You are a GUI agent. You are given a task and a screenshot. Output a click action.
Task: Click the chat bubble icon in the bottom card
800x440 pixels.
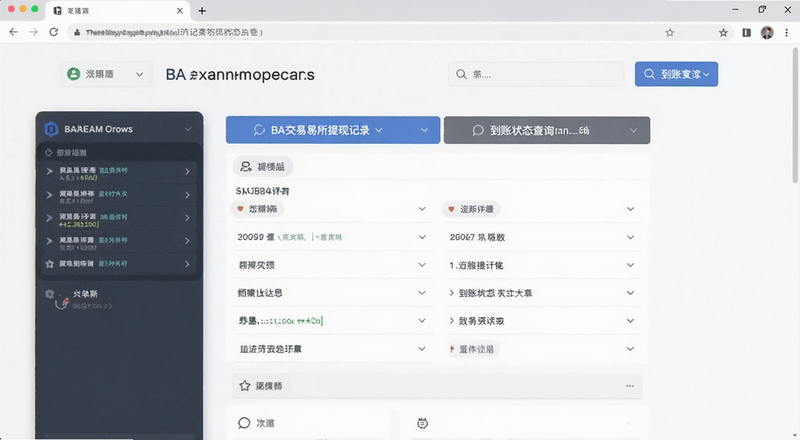(x=244, y=423)
